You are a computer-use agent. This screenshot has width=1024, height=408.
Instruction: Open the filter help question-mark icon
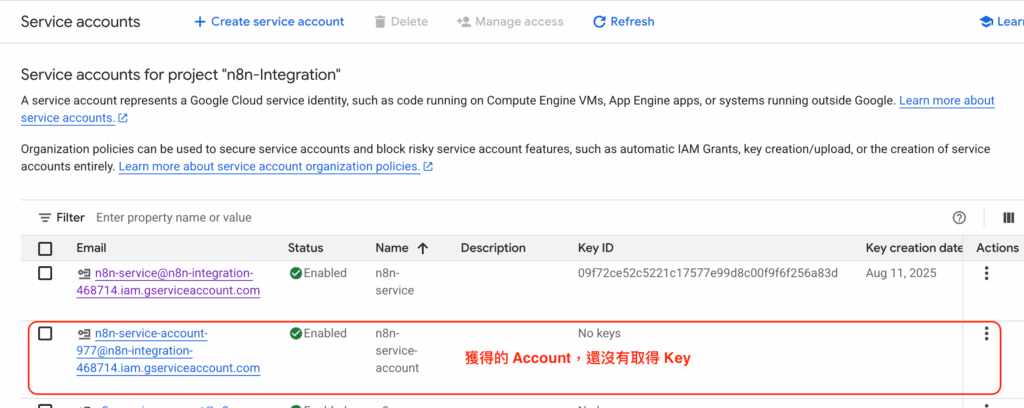(959, 217)
